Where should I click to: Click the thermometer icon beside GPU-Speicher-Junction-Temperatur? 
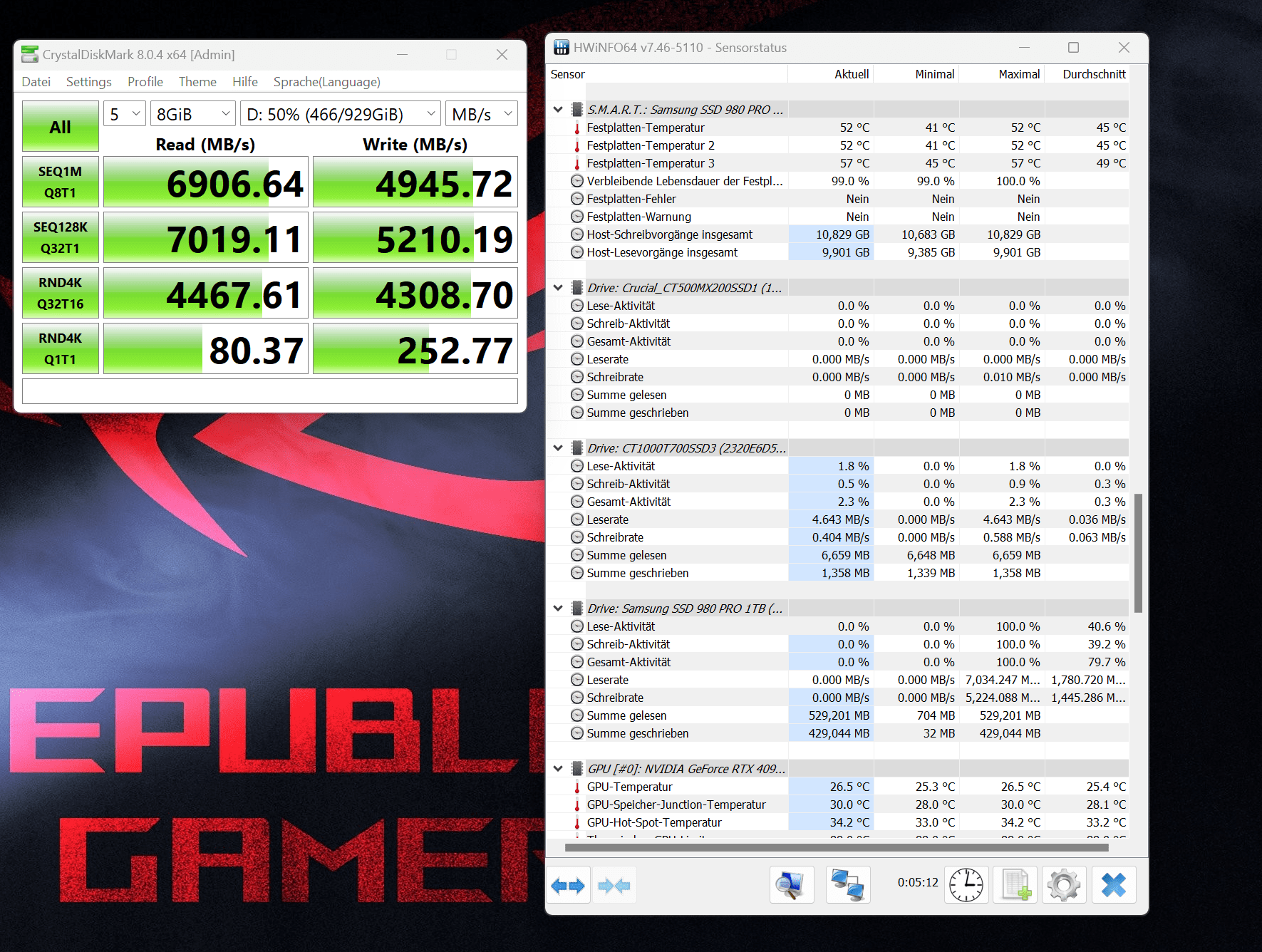(577, 804)
